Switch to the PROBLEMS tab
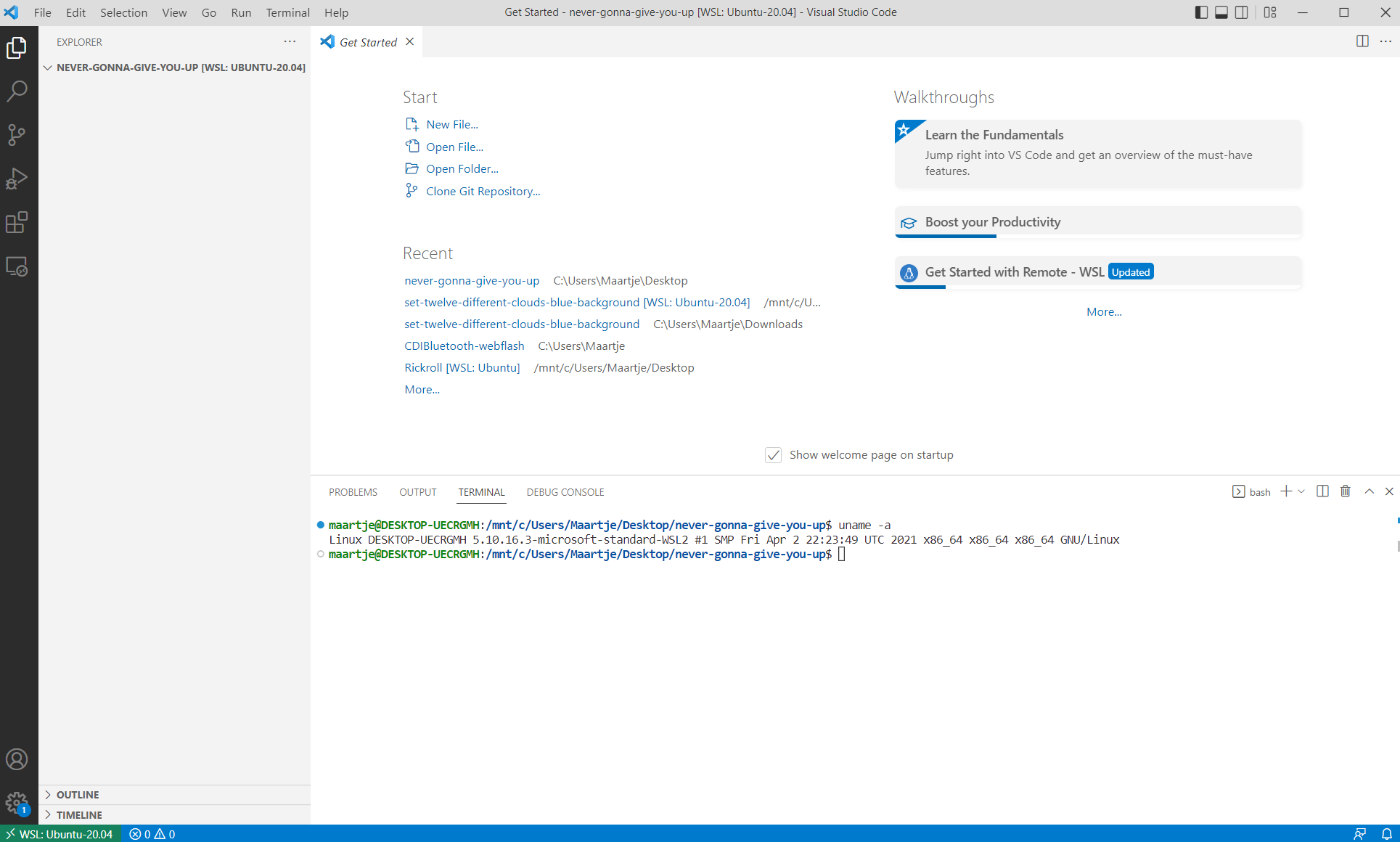1400x842 pixels. [353, 492]
